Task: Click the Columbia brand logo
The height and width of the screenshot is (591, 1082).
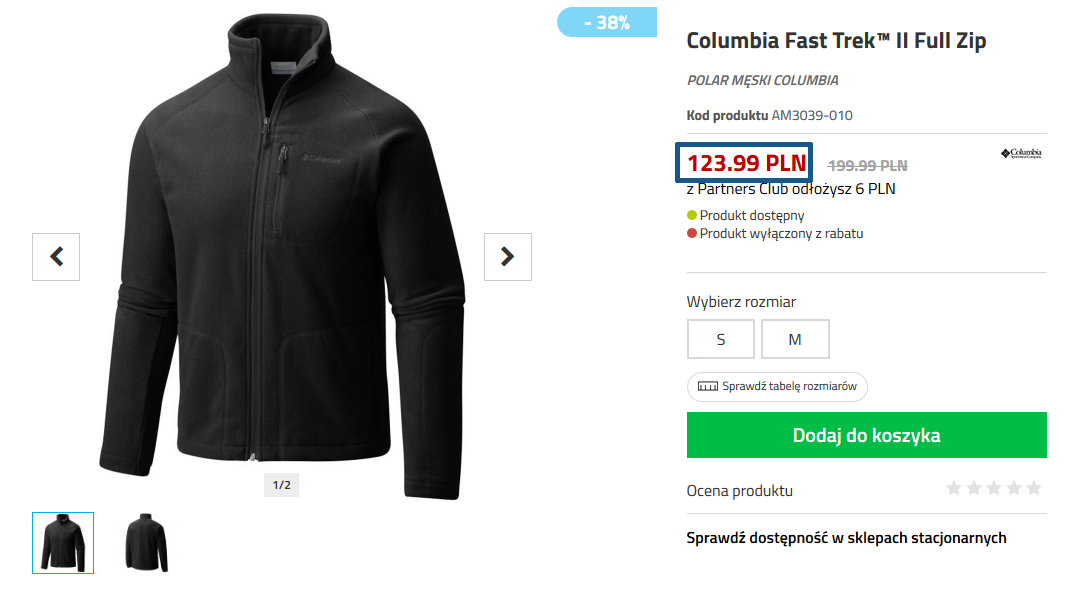Action: (1021, 154)
